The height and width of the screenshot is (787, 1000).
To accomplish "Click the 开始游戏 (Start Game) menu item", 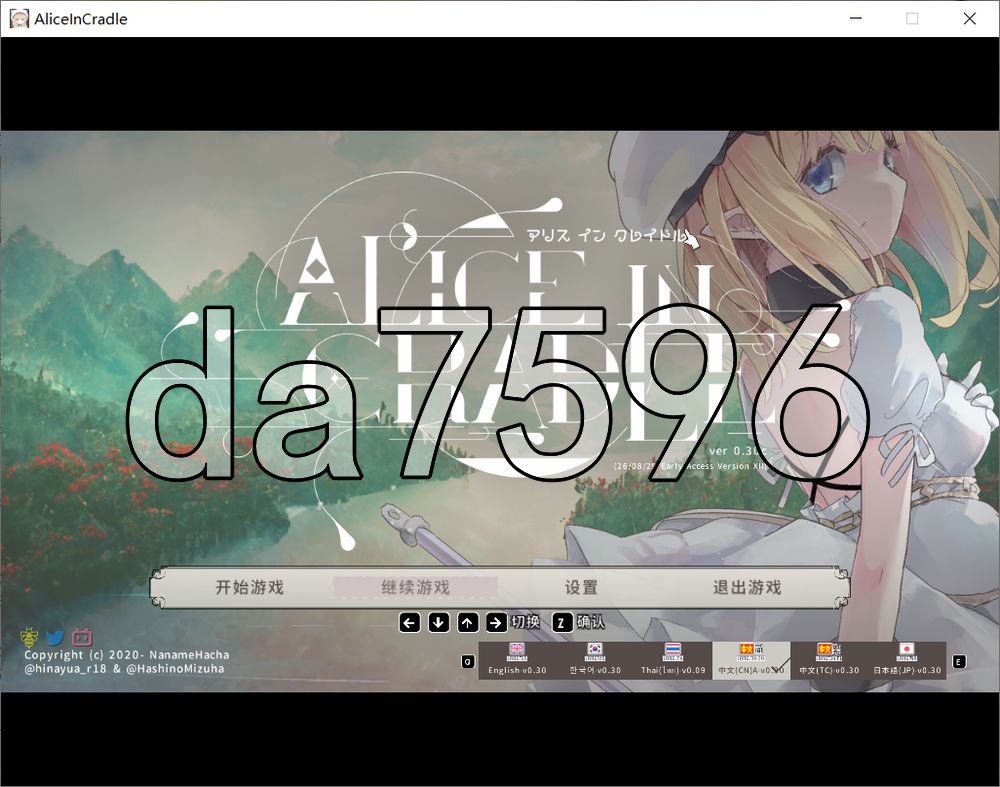I will tap(249, 587).
